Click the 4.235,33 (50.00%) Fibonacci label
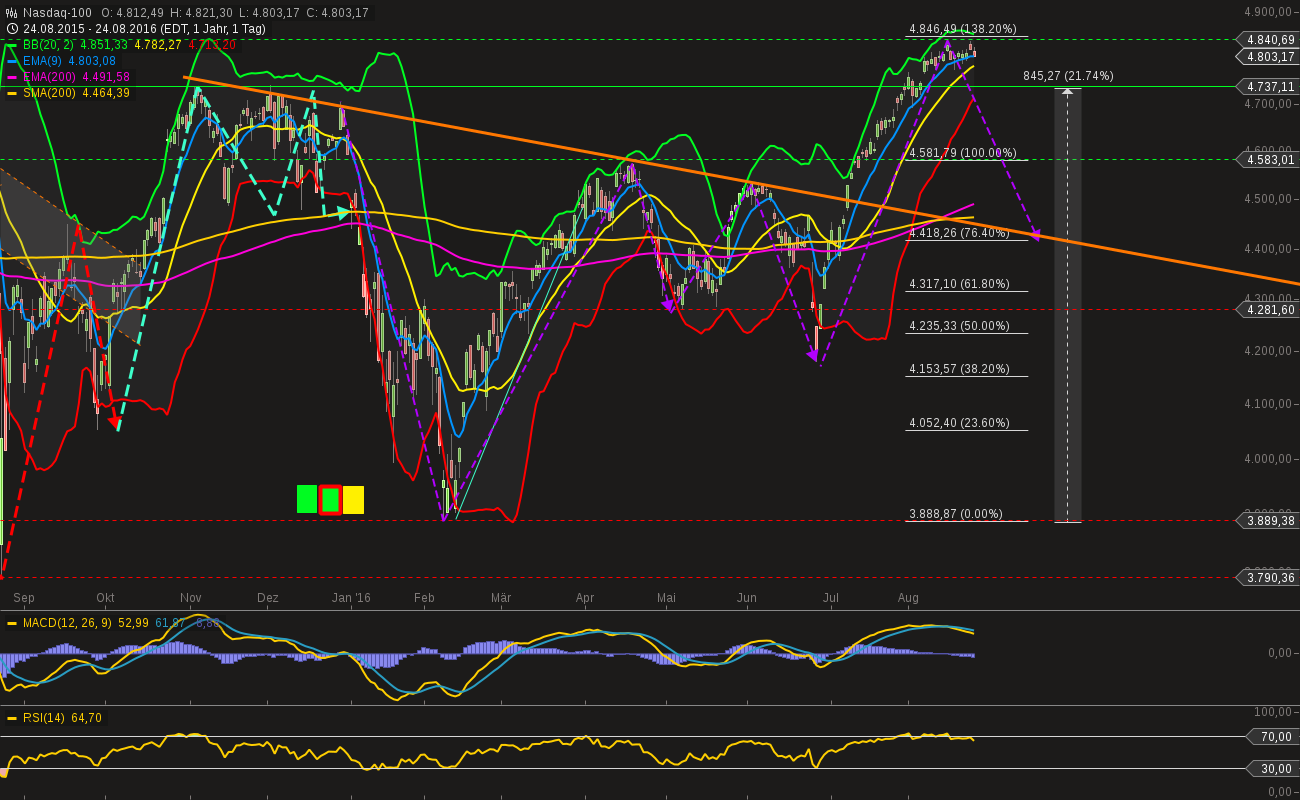 [x=959, y=326]
